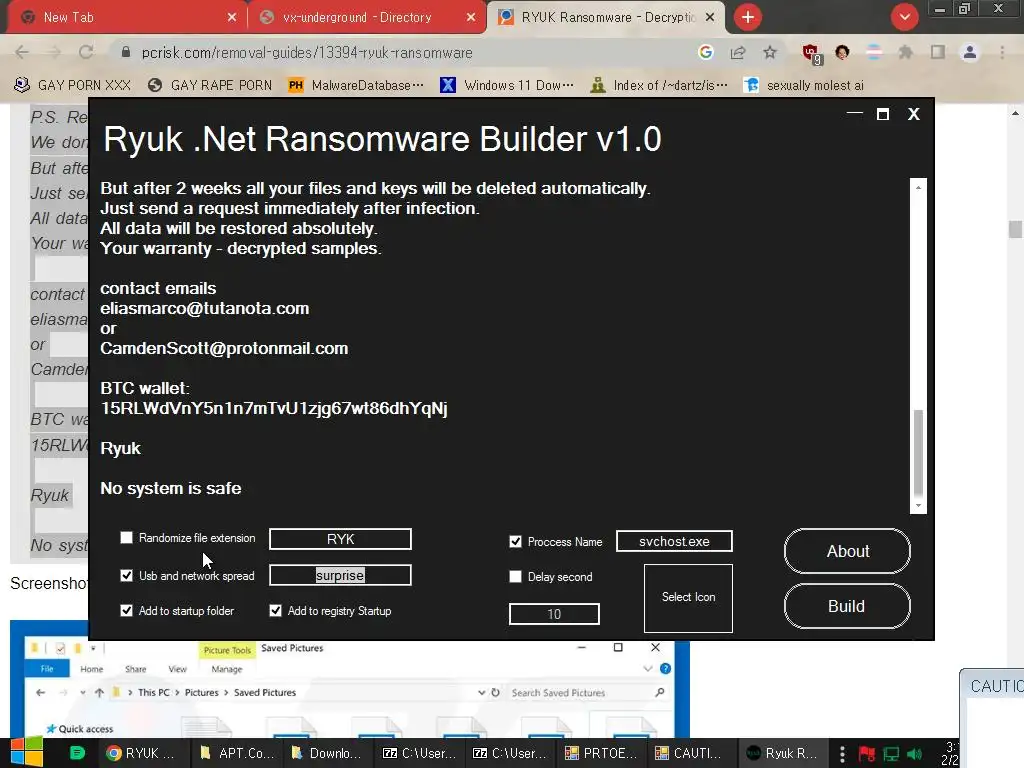The width and height of the screenshot is (1024, 768).
Task: Toggle Randomize file extension checkbox
Action: click(x=127, y=537)
